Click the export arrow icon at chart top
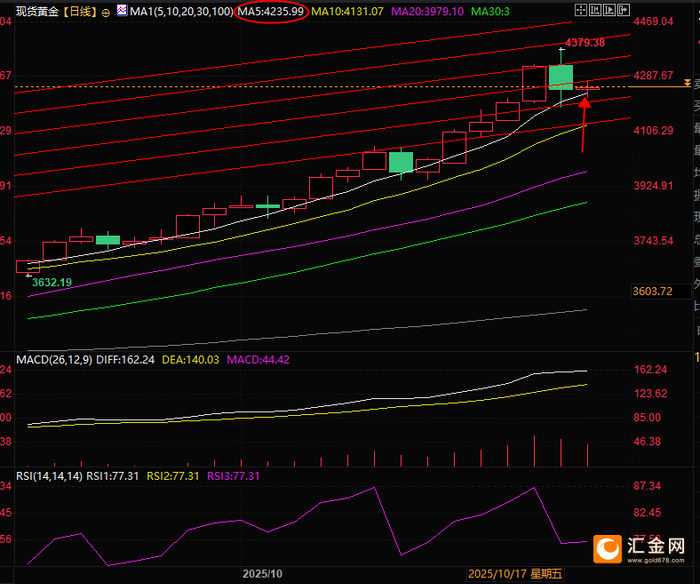Screen dimensions: 700x584 pyautogui.click(x=624, y=10)
